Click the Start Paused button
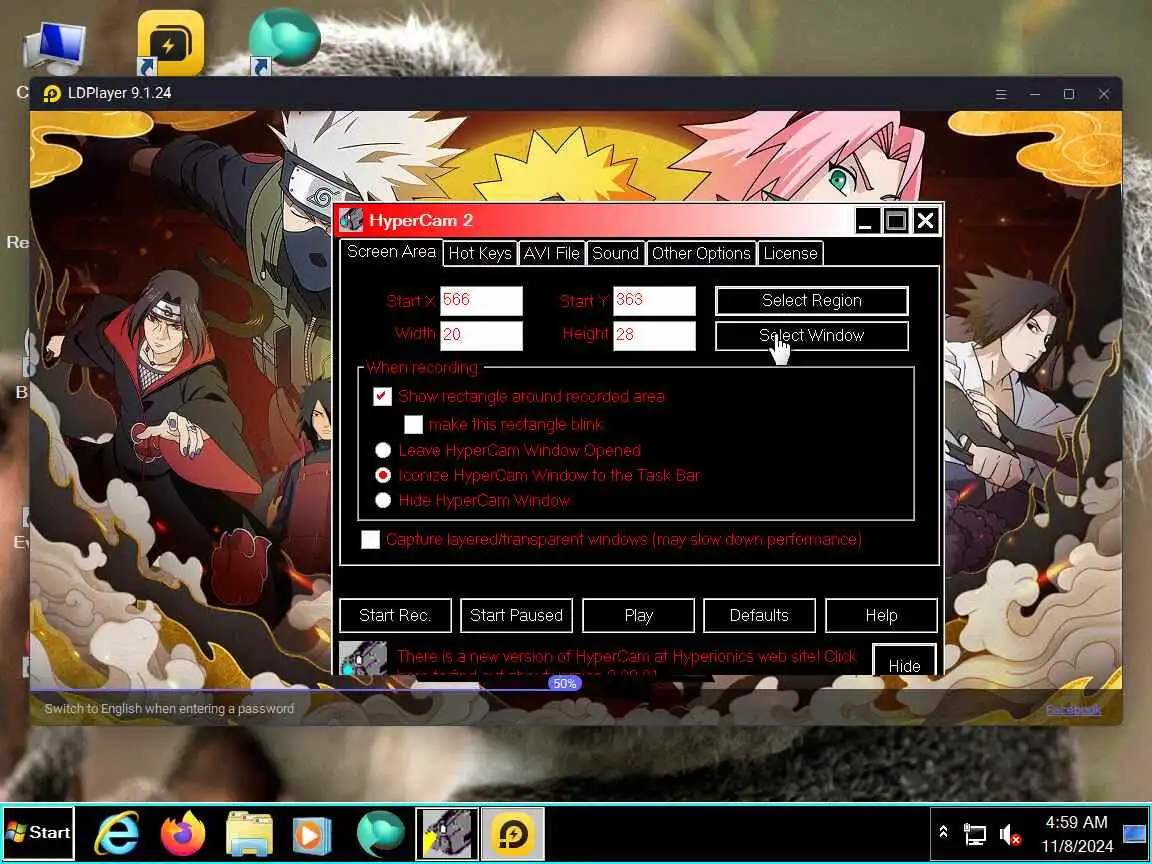The width and height of the screenshot is (1152, 864). click(x=516, y=616)
